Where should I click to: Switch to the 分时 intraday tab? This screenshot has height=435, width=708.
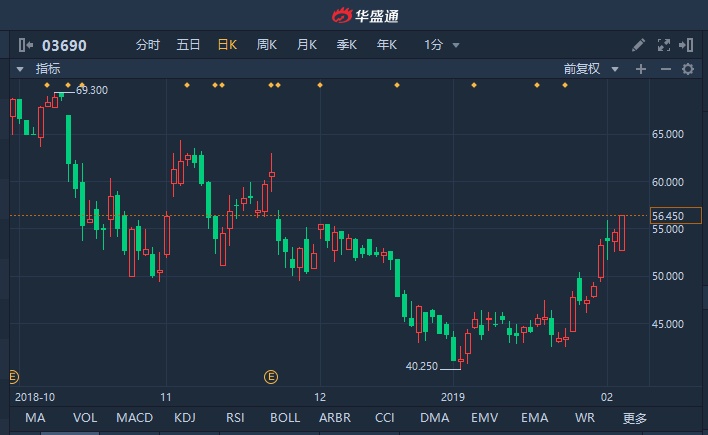click(147, 45)
